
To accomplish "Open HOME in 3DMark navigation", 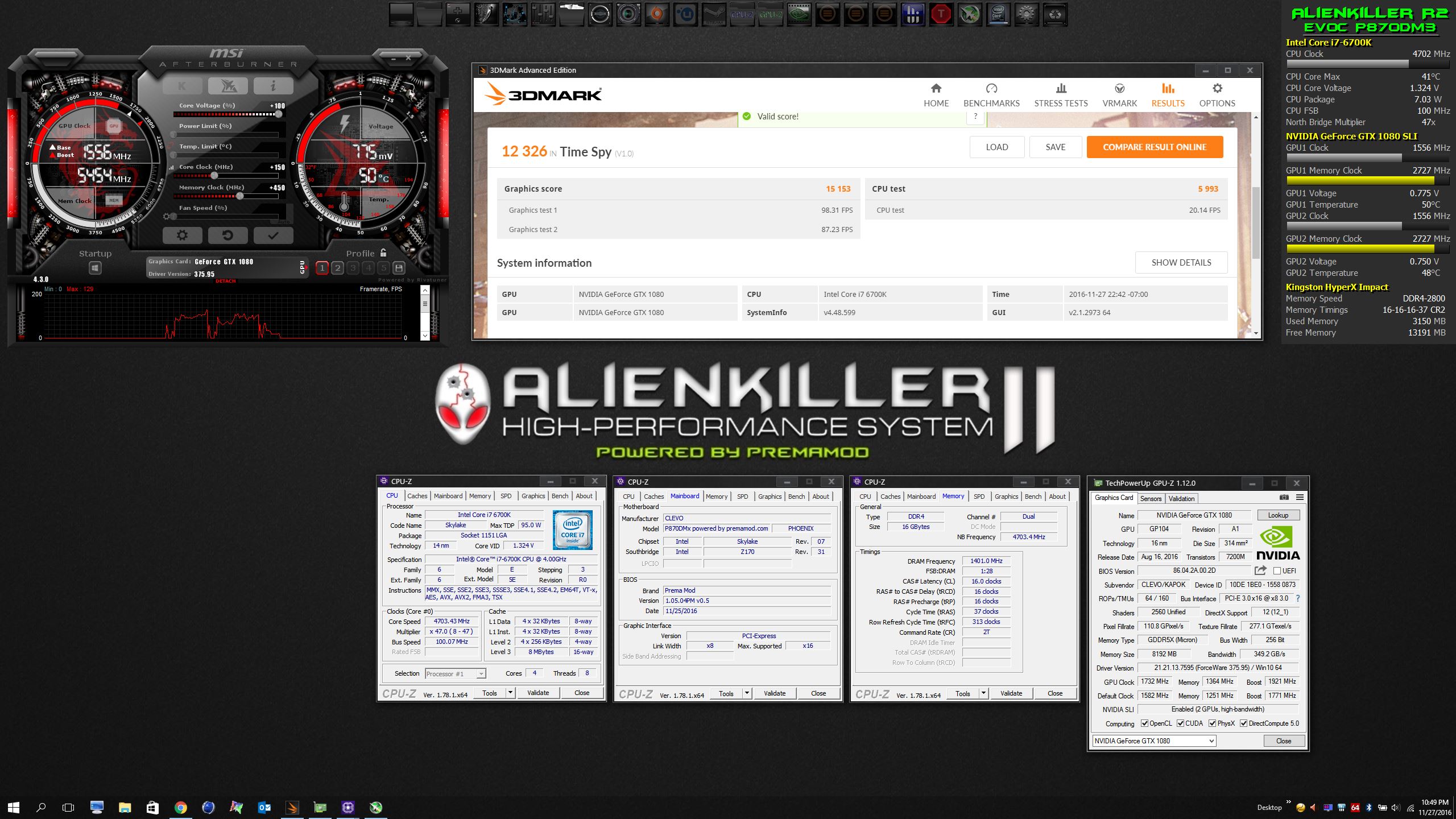I will pos(936,95).
